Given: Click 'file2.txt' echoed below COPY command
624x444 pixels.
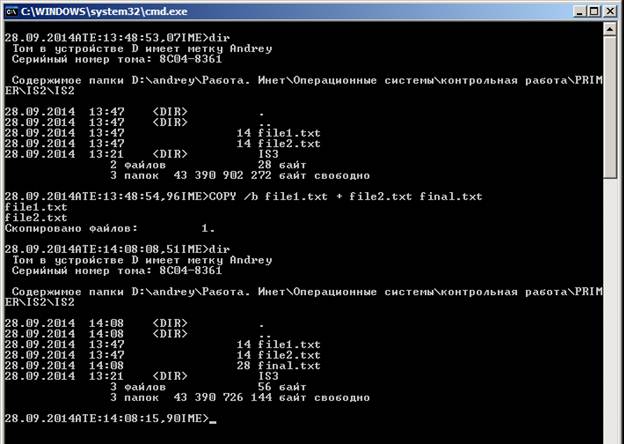Looking at the screenshot, I should click(x=36, y=218).
